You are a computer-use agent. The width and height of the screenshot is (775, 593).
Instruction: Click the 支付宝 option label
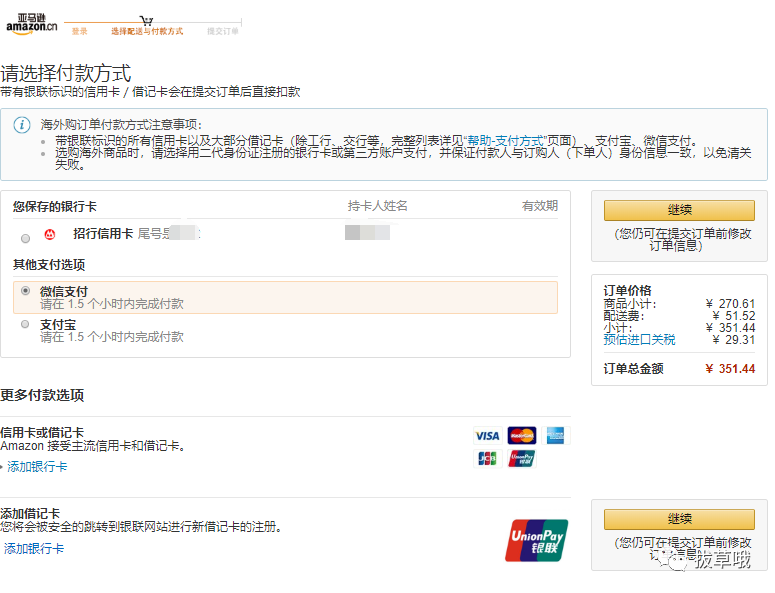pos(58,325)
